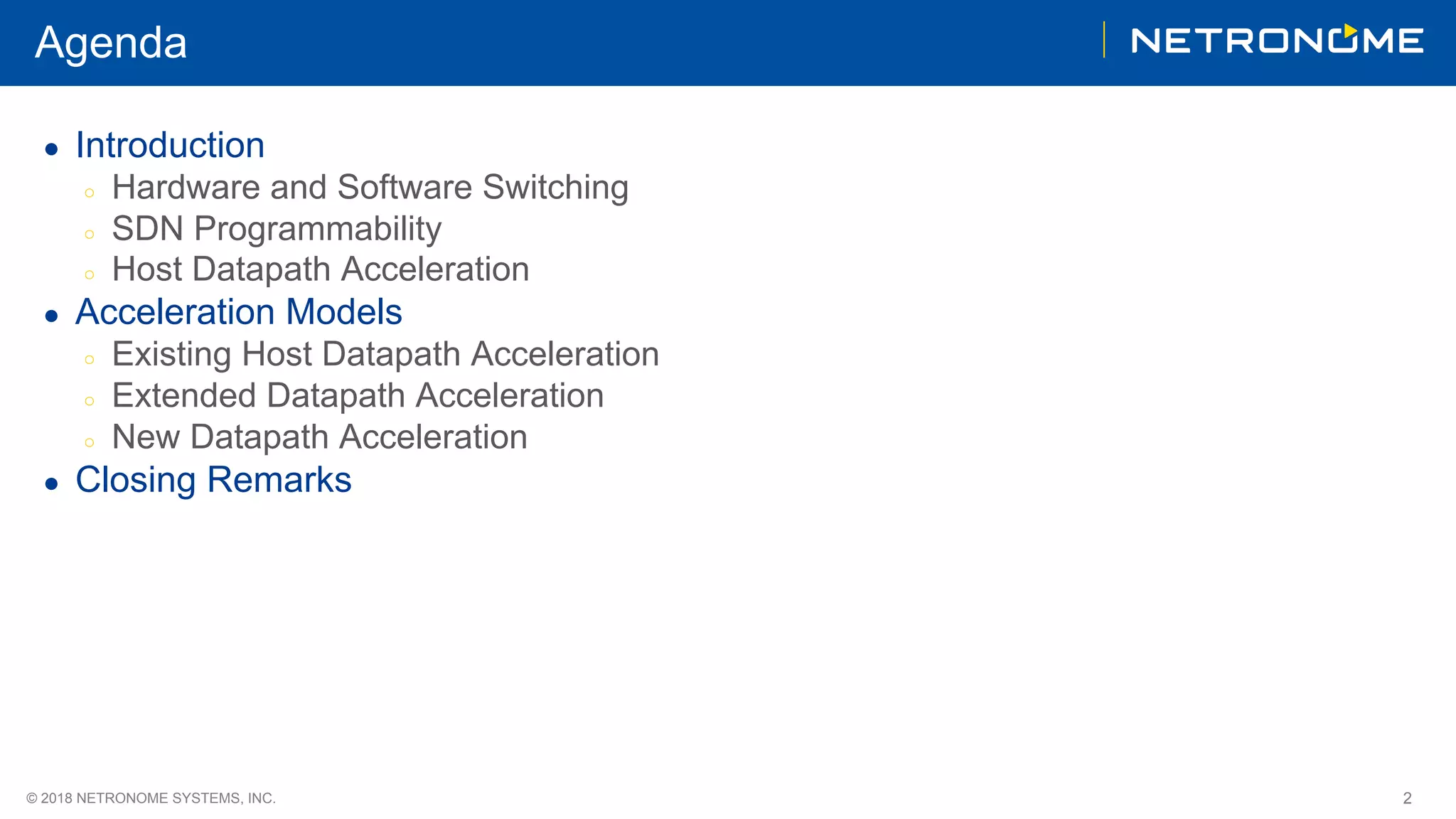This screenshot has height=819, width=1456.
Task: Click the yellow circle bullet beside SDN Programmability
Action: tap(89, 234)
